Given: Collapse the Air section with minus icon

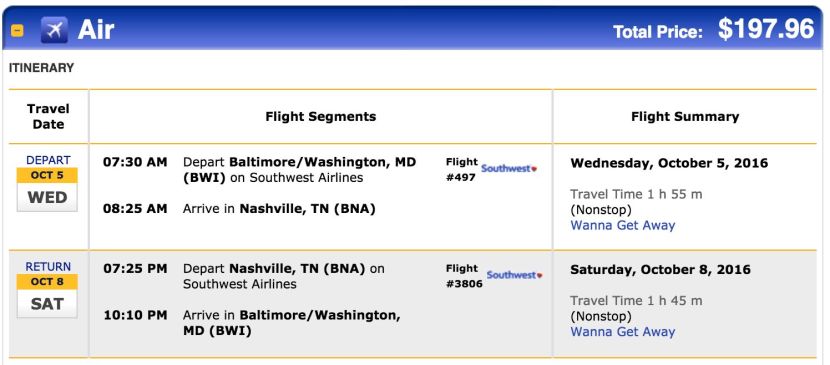Looking at the screenshot, I should (17, 31).
